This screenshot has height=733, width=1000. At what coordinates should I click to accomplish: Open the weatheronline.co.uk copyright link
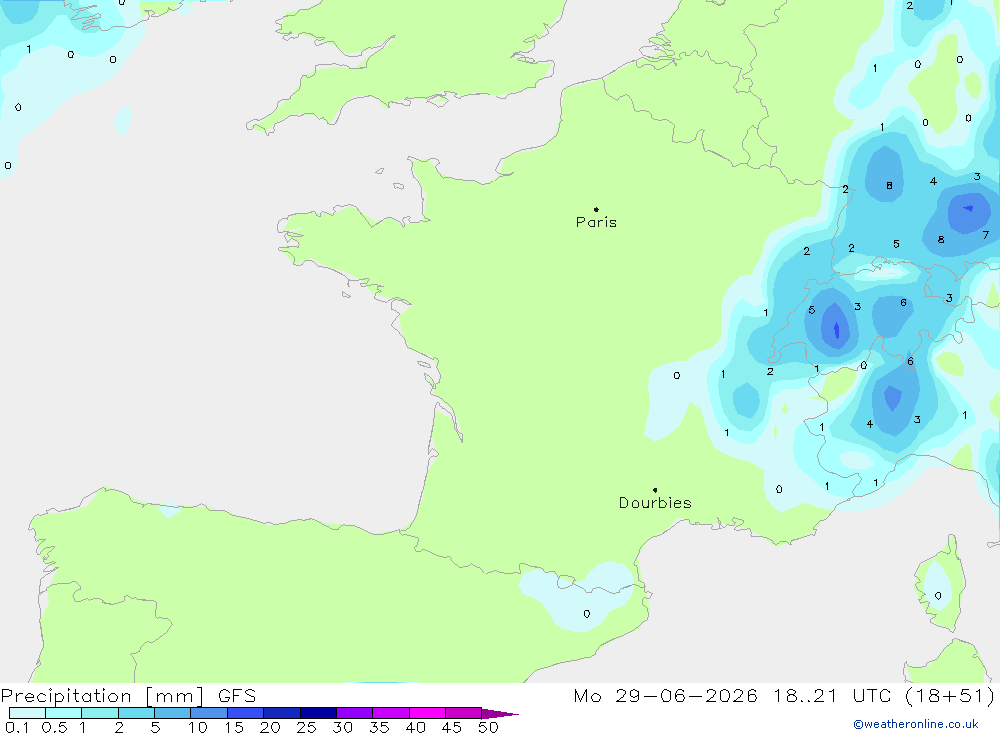point(915,724)
